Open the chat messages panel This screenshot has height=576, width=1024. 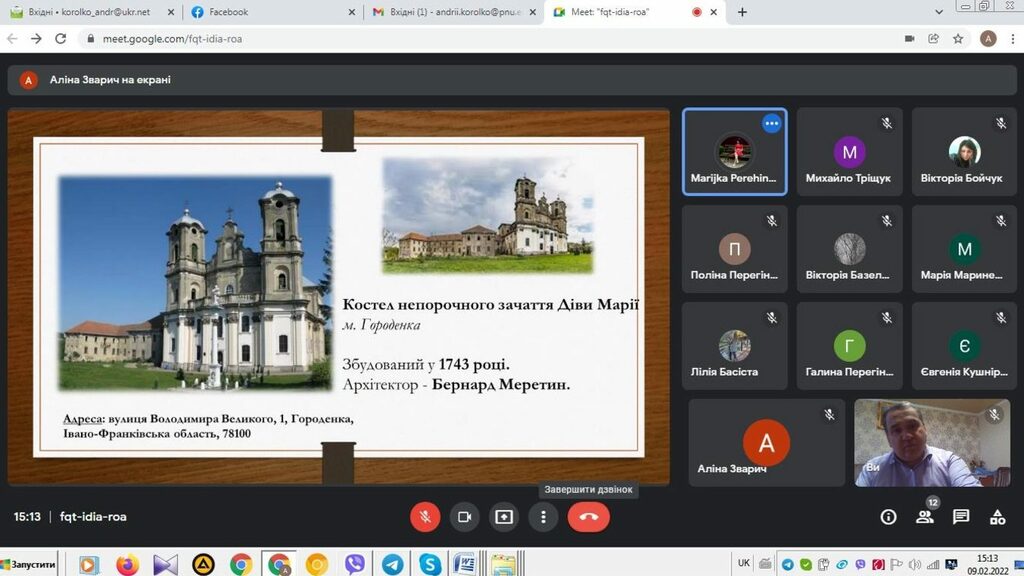961,517
